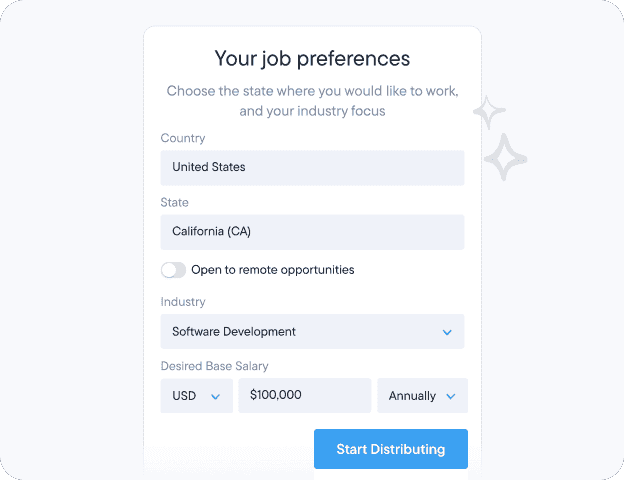Click the Country field label
This screenshot has width=624, height=480.
point(183,138)
